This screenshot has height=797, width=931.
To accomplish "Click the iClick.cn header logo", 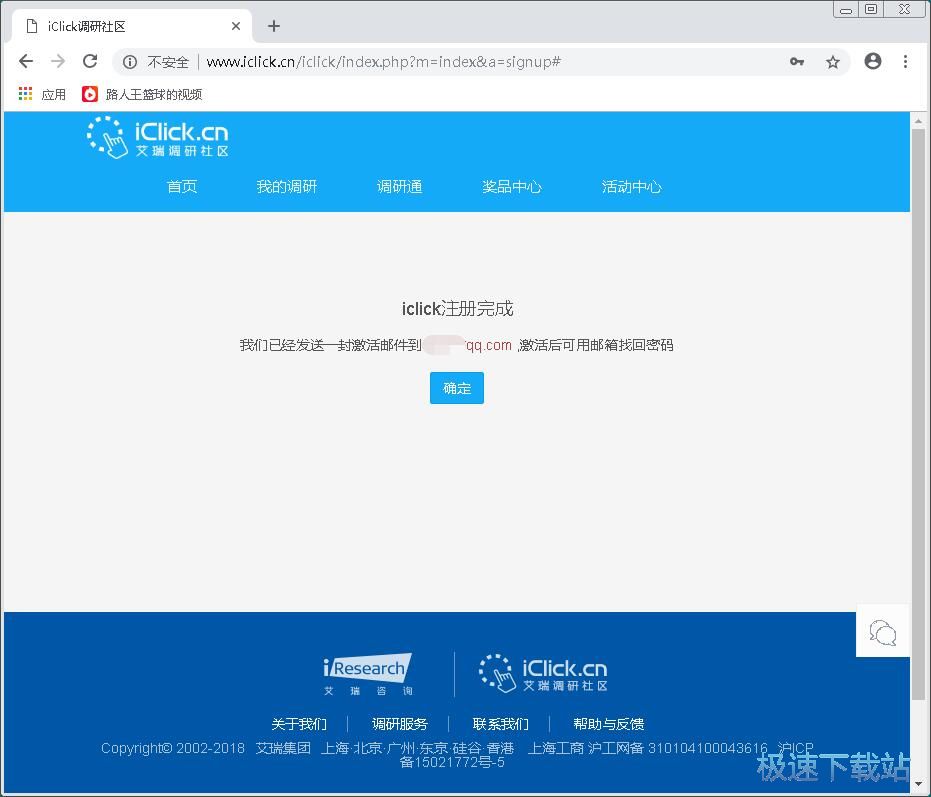I will pos(157,138).
